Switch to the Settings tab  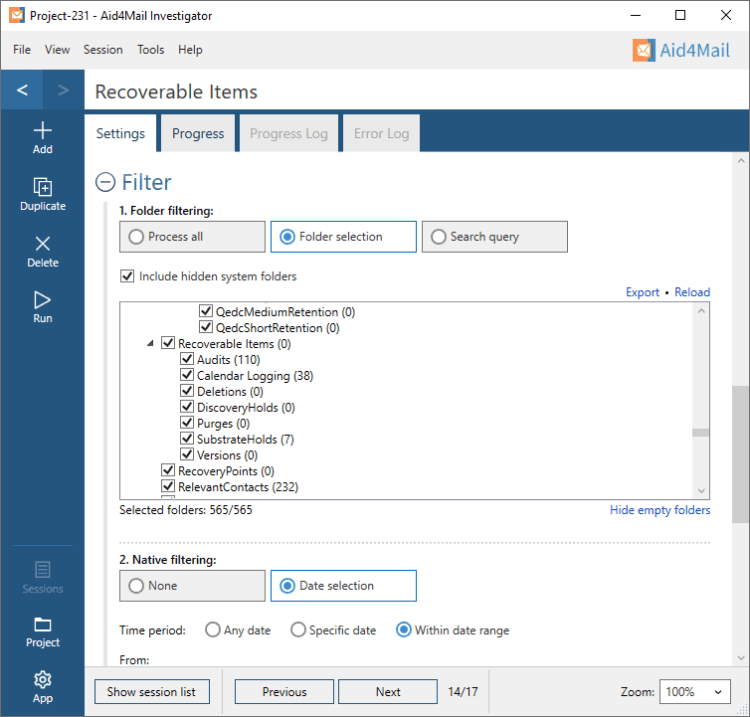[x=121, y=133]
